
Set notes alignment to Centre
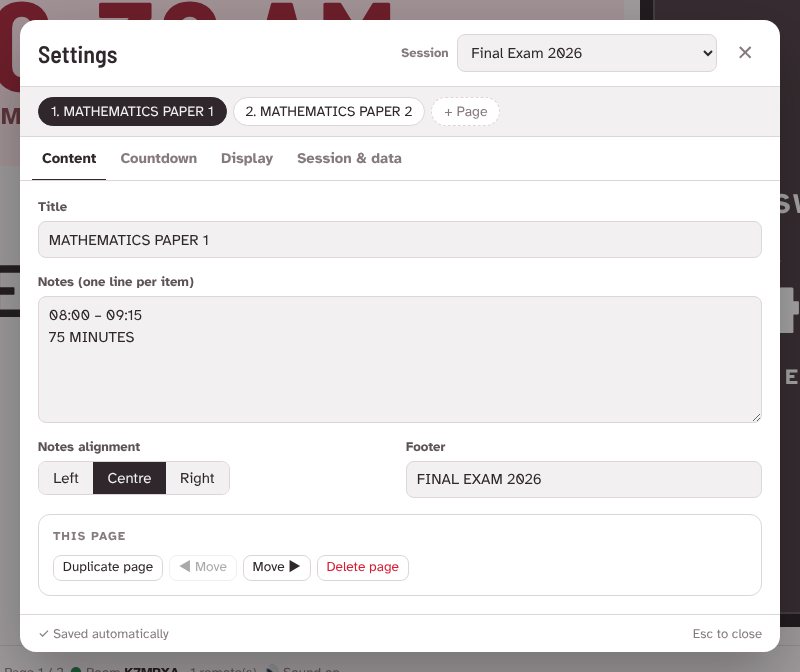coord(129,478)
